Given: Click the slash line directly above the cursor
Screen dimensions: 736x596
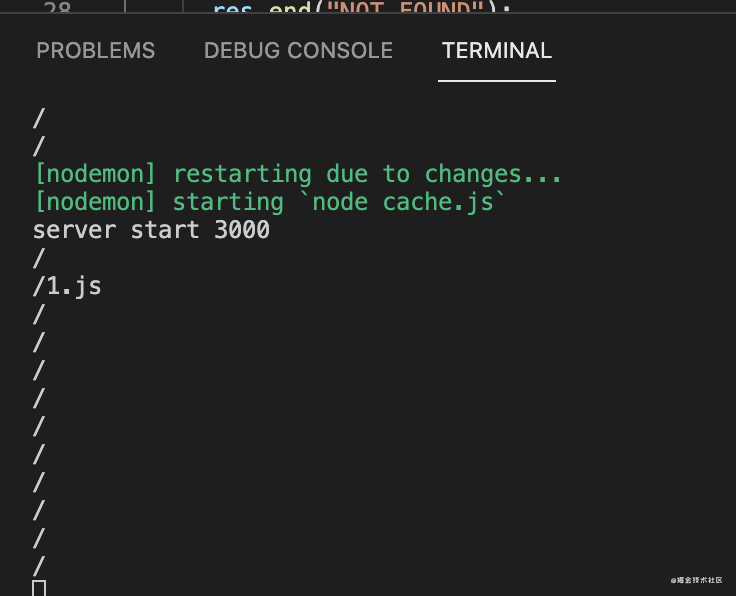Looking at the screenshot, I should pos(39,566).
